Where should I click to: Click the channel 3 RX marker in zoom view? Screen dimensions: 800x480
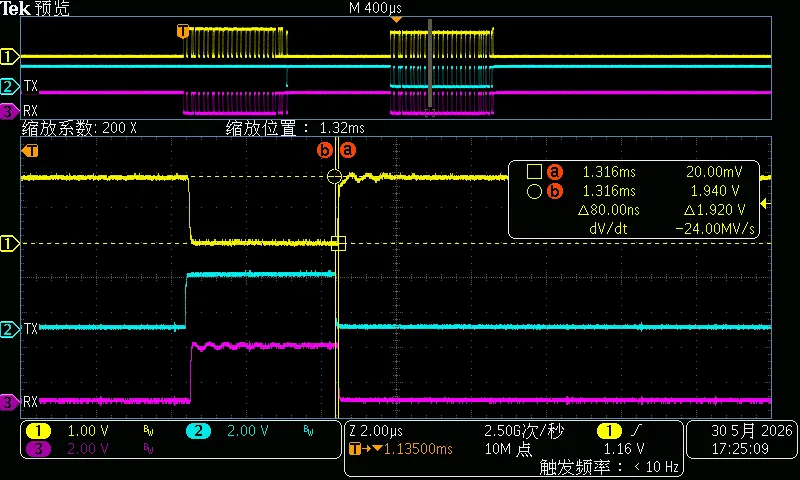coord(9,402)
